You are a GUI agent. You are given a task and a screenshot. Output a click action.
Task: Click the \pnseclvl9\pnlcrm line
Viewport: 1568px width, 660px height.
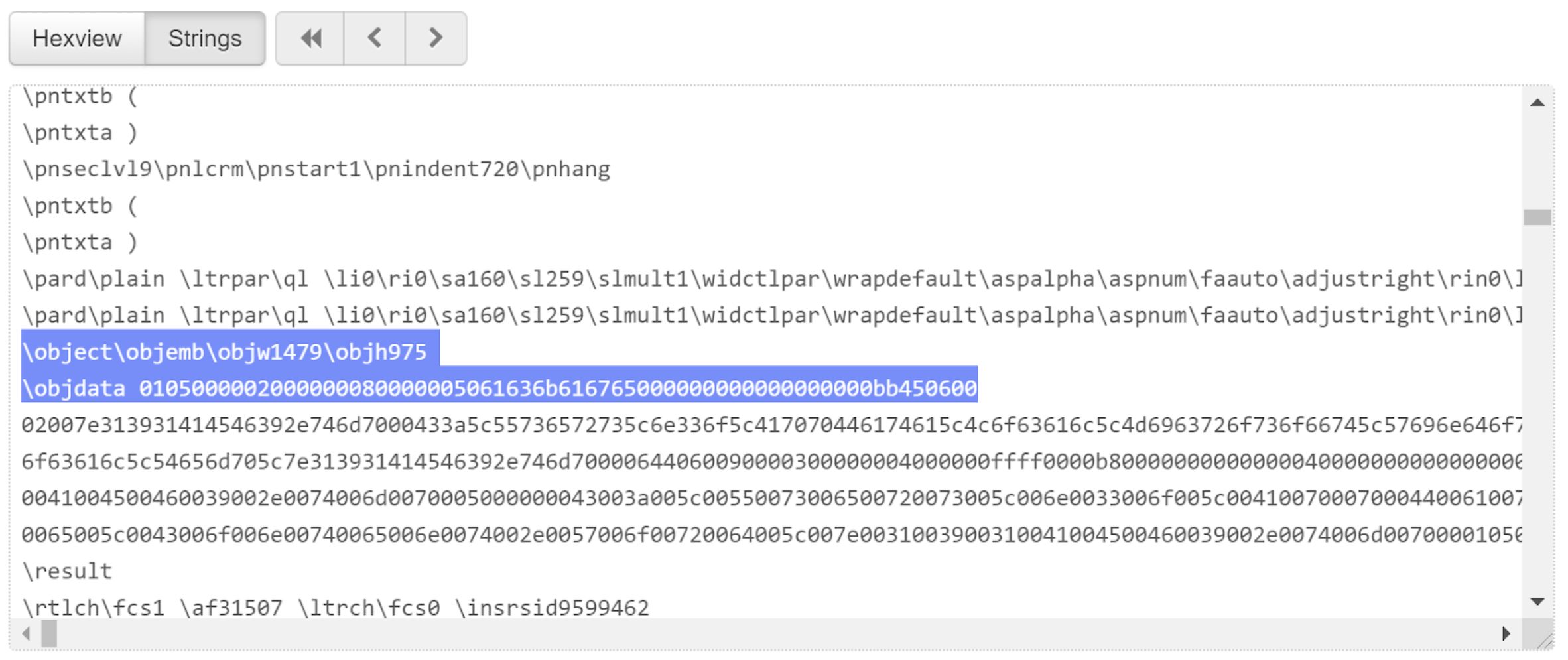pyautogui.click(x=316, y=169)
